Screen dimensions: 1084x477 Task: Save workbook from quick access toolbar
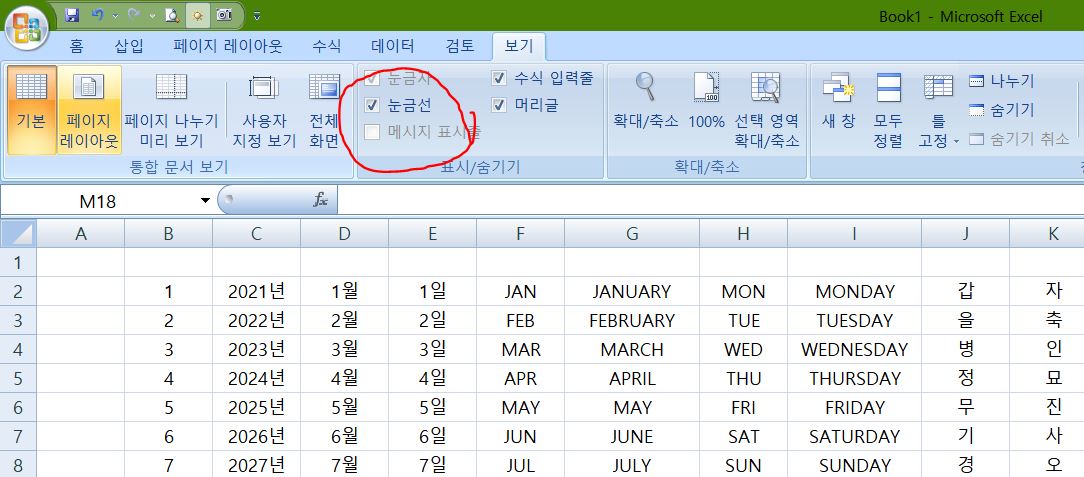72,15
